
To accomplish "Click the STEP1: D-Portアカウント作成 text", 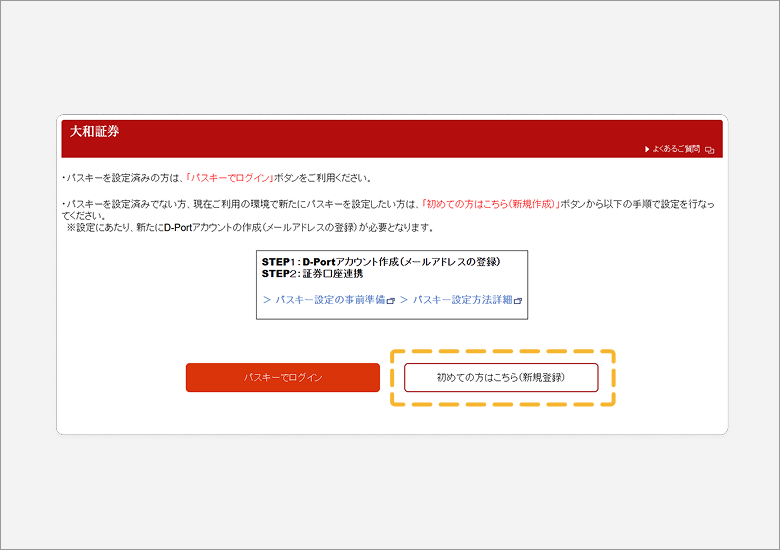I will pos(381,262).
